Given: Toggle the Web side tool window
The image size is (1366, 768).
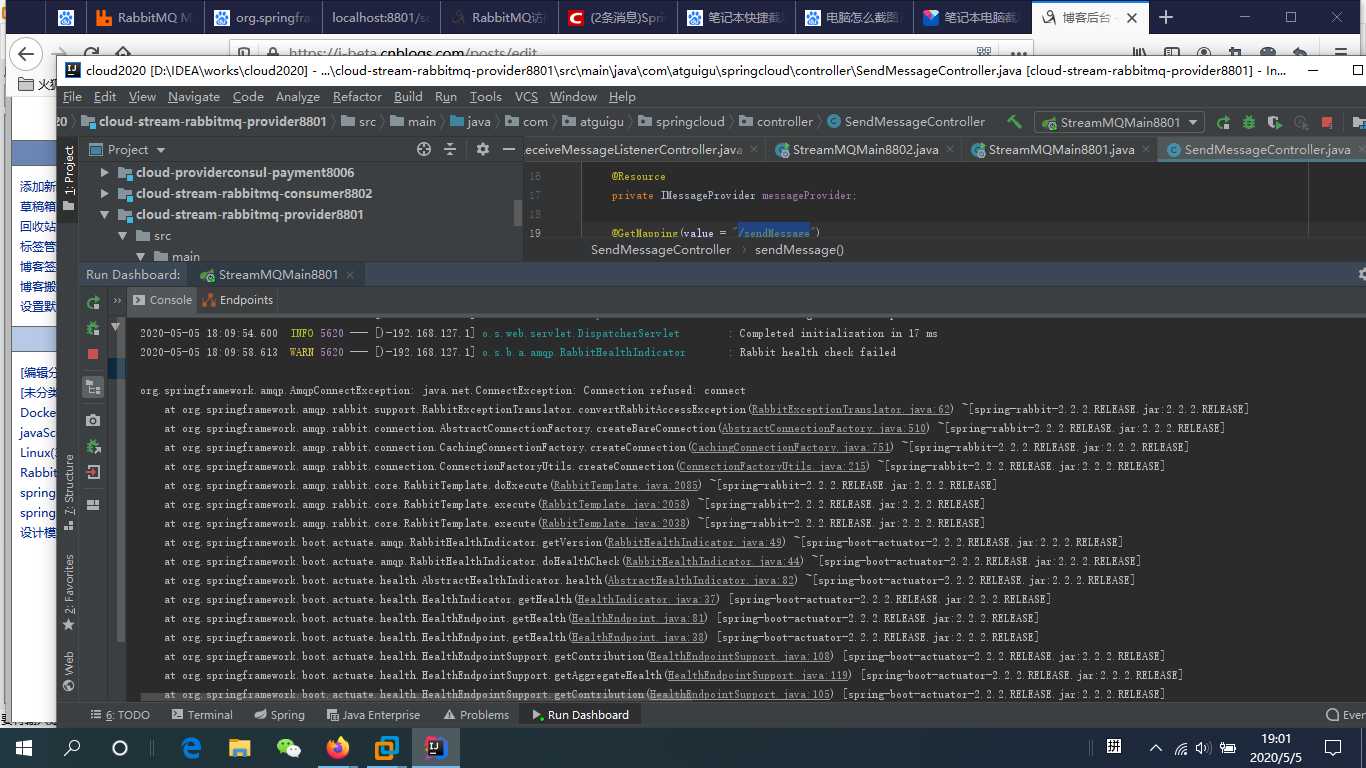Looking at the screenshot, I should click(x=69, y=671).
